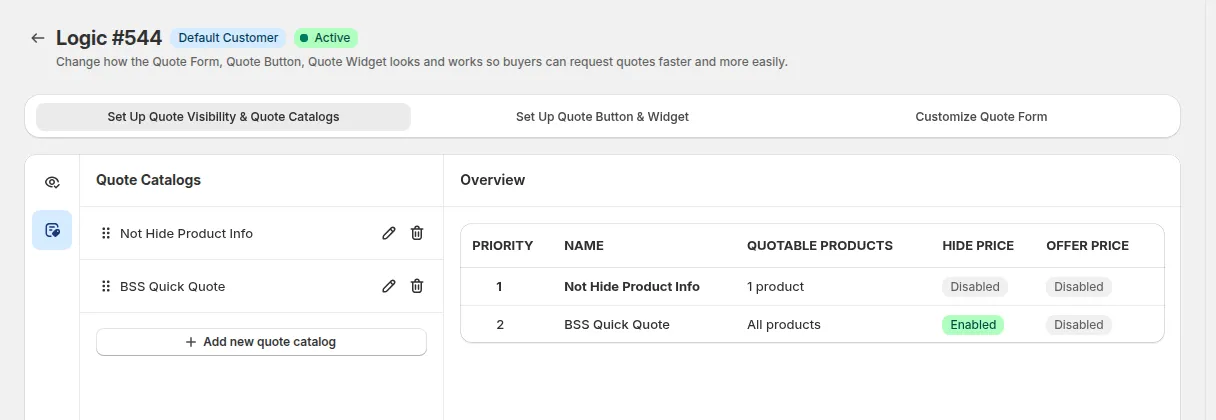The height and width of the screenshot is (420, 1216).
Task: Click the Active status badge
Action: tap(326, 38)
